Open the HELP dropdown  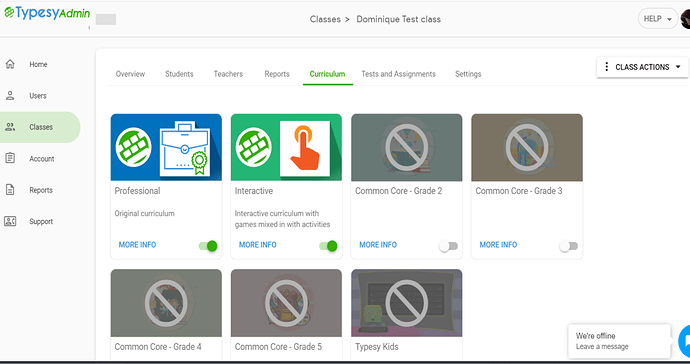[x=658, y=19]
